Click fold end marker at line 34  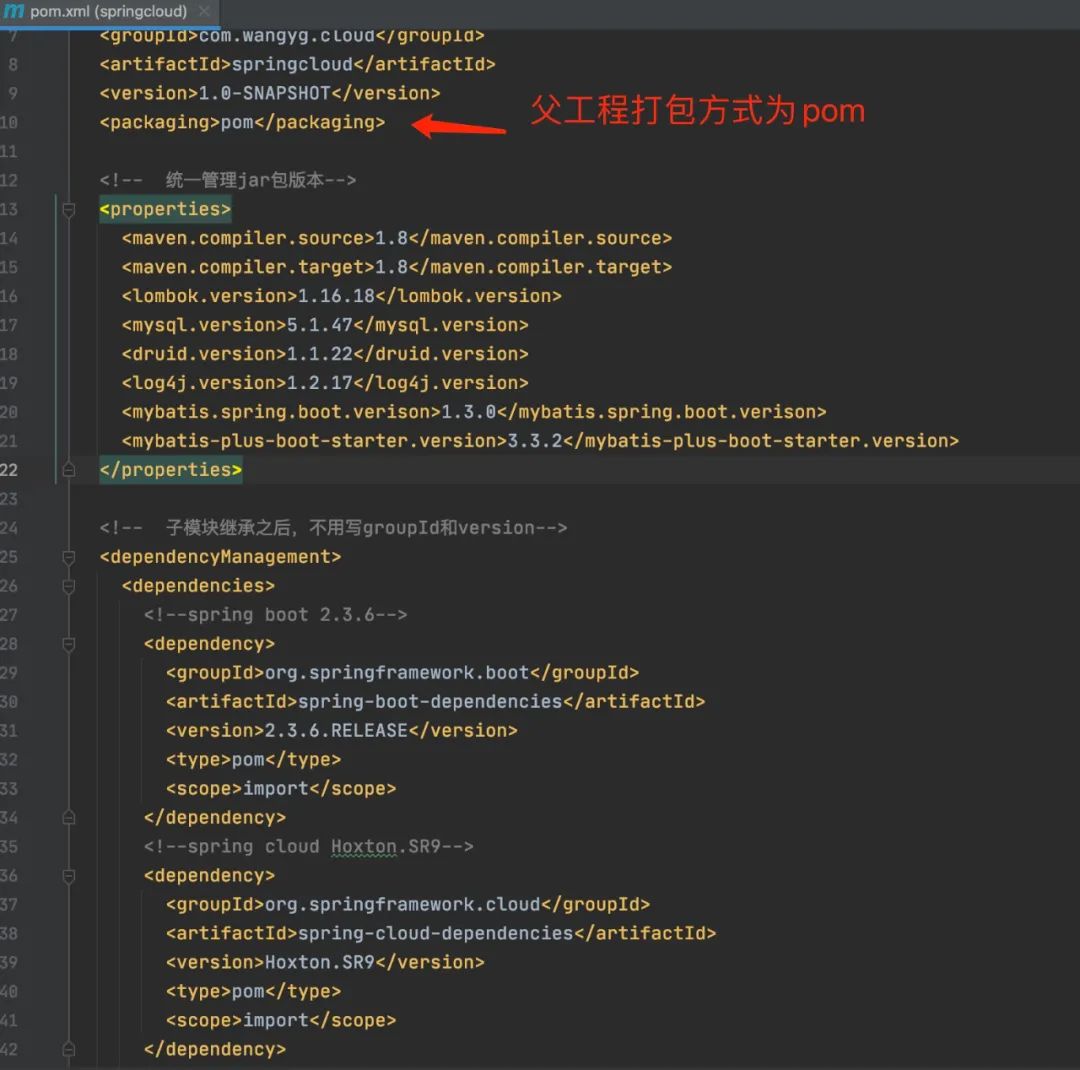tap(68, 818)
